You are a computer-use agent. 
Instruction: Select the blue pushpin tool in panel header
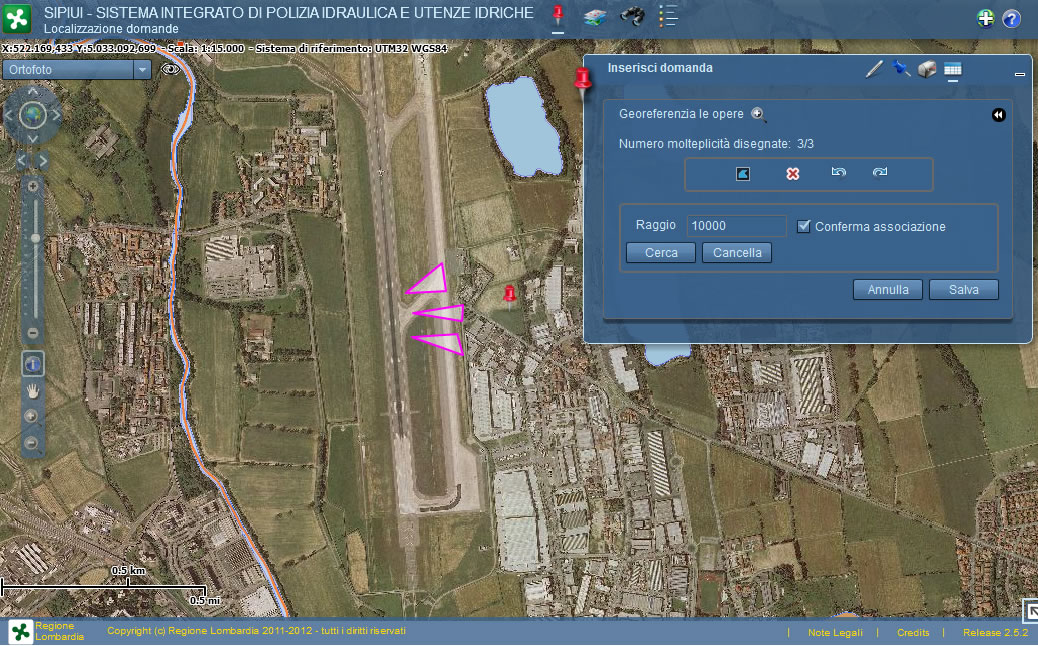(x=900, y=68)
